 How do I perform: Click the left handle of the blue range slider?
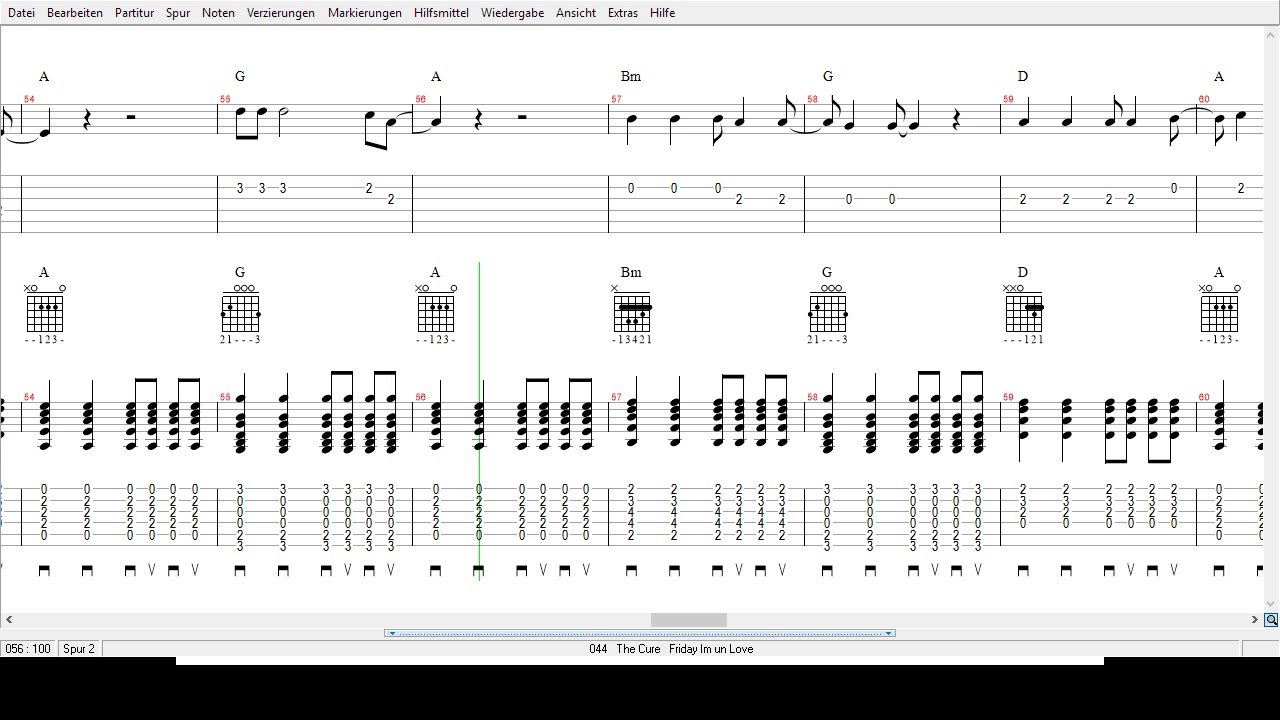click(x=392, y=633)
